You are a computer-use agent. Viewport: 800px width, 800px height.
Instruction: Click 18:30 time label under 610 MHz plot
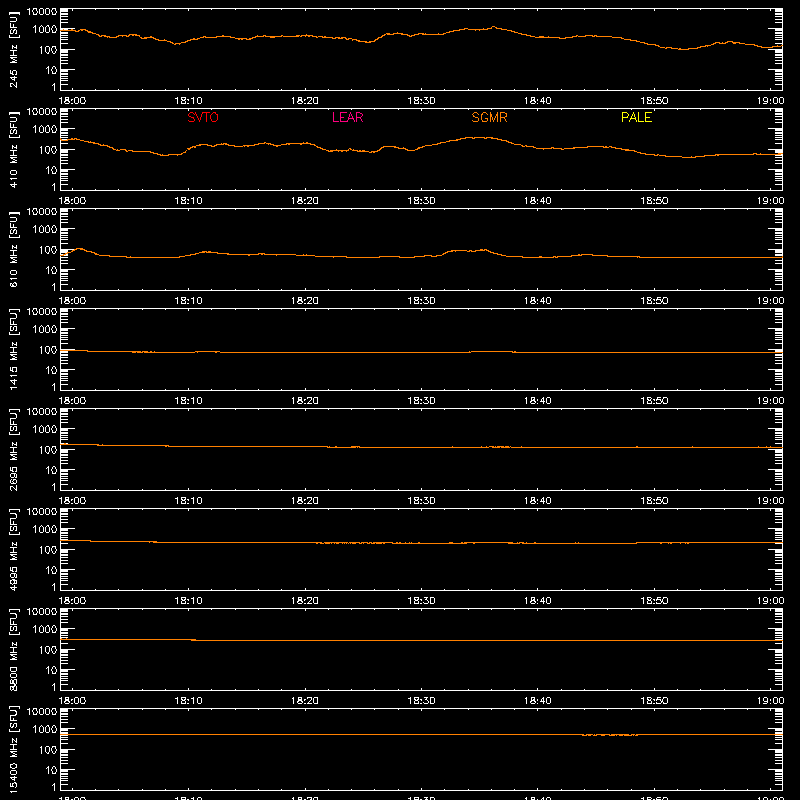[421, 301]
